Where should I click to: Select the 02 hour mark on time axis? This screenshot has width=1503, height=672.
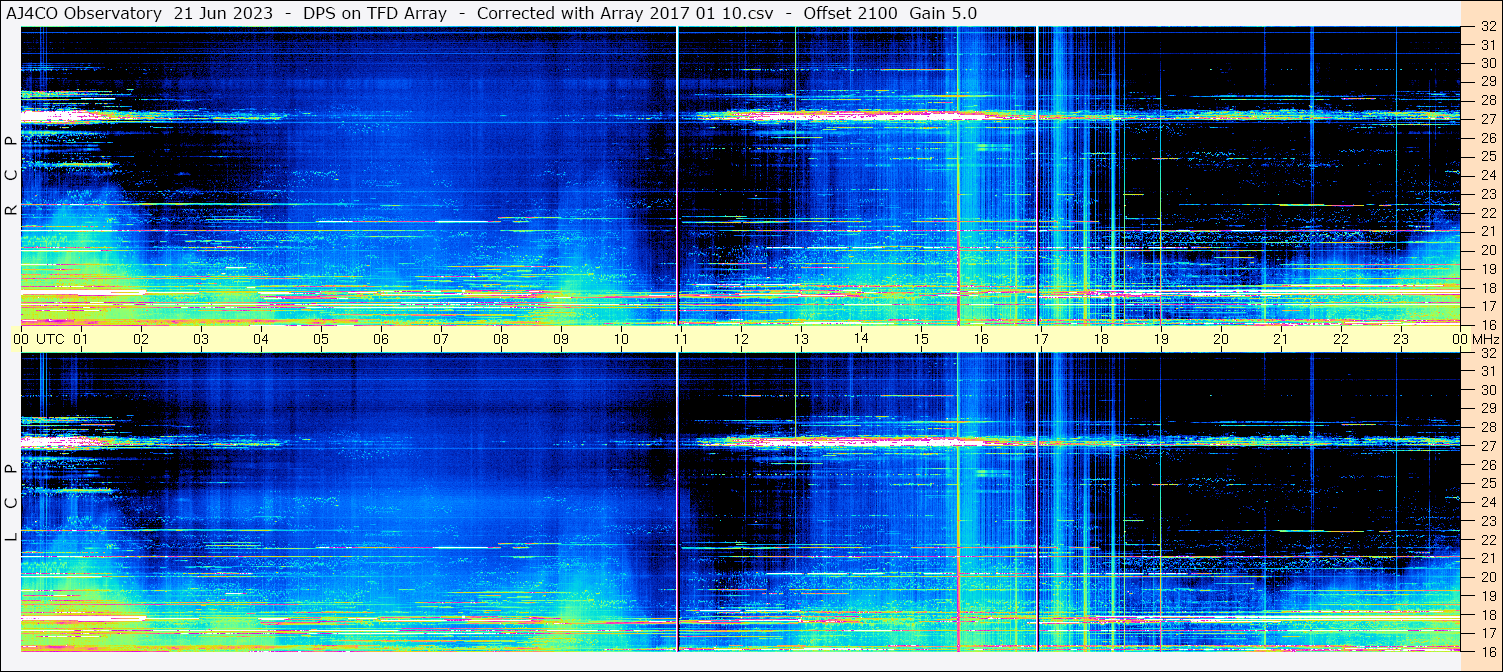pyautogui.click(x=141, y=339)
